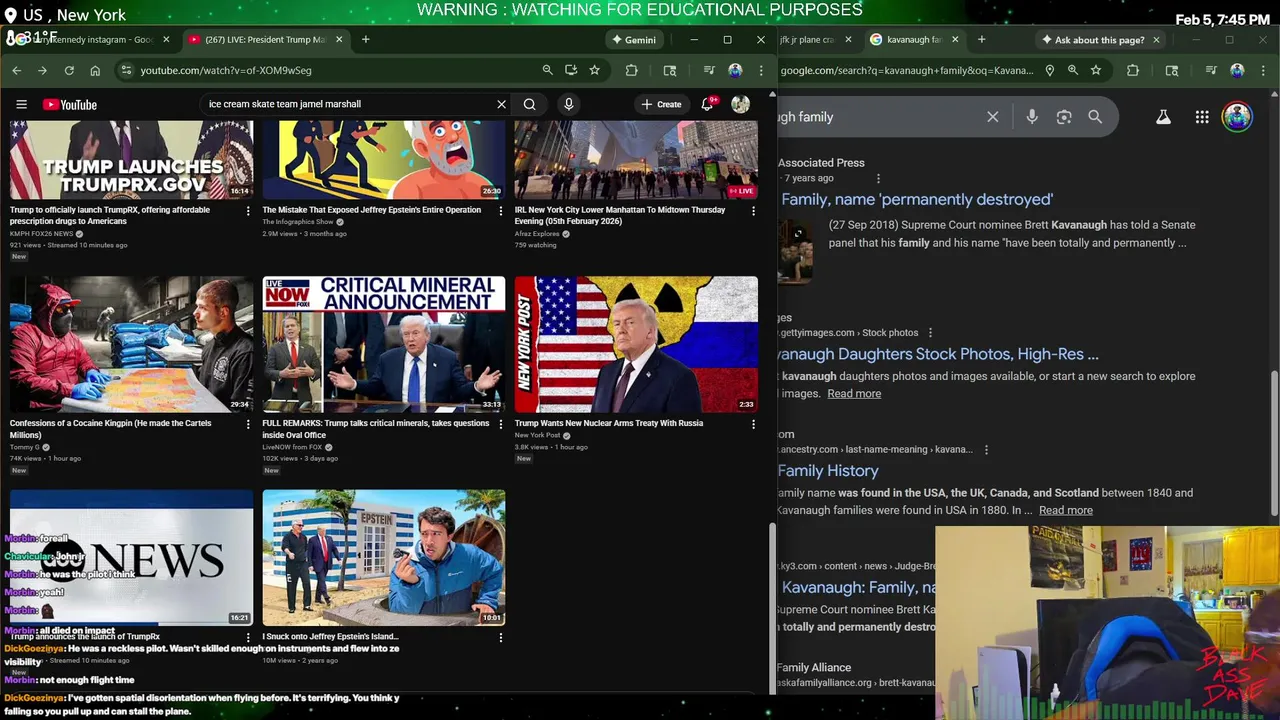Open Chrome menu in Google browser window
Image resolution: width=1280 pixels, height=720 pixels.
click(1263, 70)
